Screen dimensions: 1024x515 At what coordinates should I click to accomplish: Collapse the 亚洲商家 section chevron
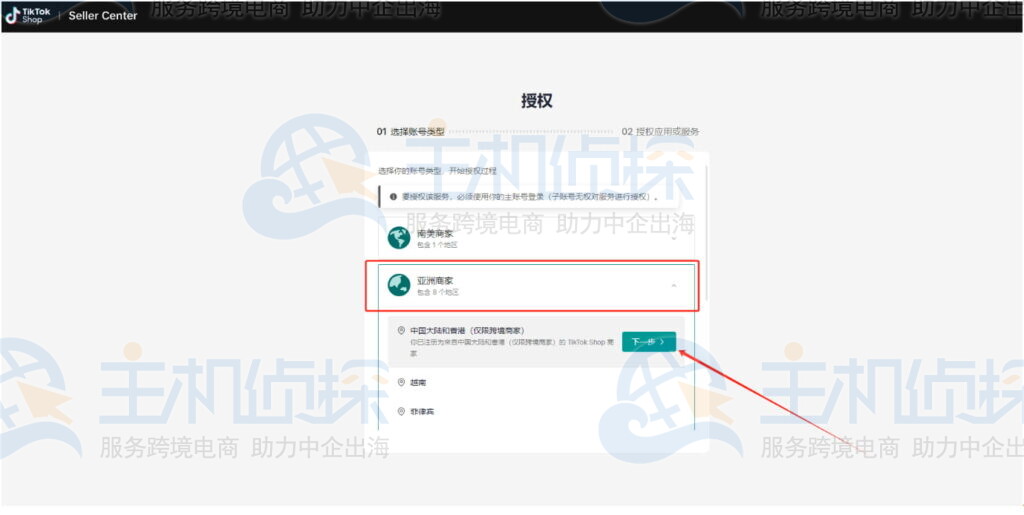pos(674,285)
